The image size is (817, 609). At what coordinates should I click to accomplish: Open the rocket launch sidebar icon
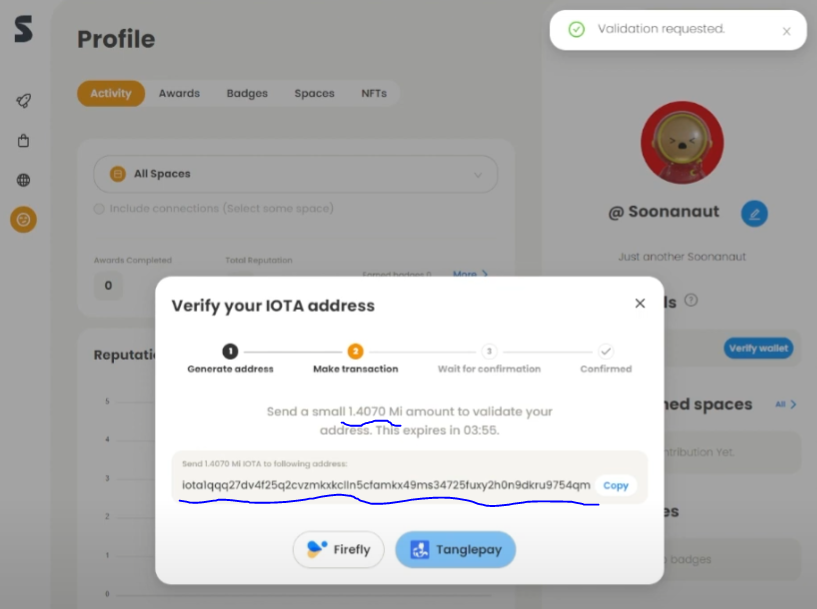tap(23, 101)
